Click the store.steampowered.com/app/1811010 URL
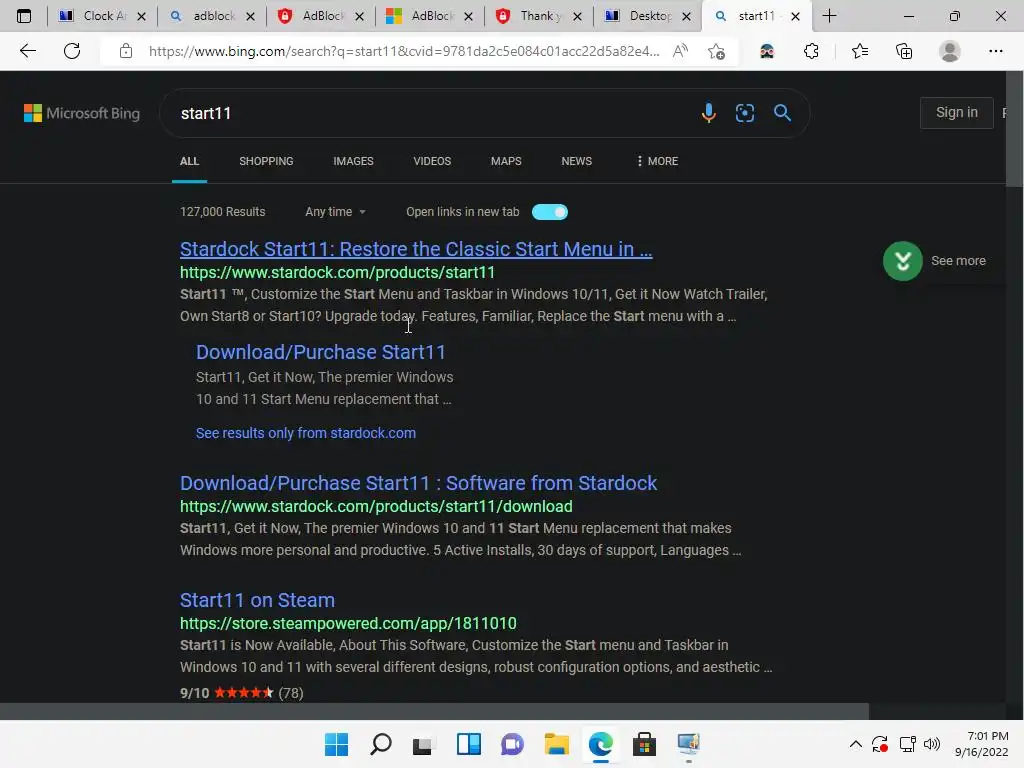Screen dimensions: 1024x768 coord(348,623)
